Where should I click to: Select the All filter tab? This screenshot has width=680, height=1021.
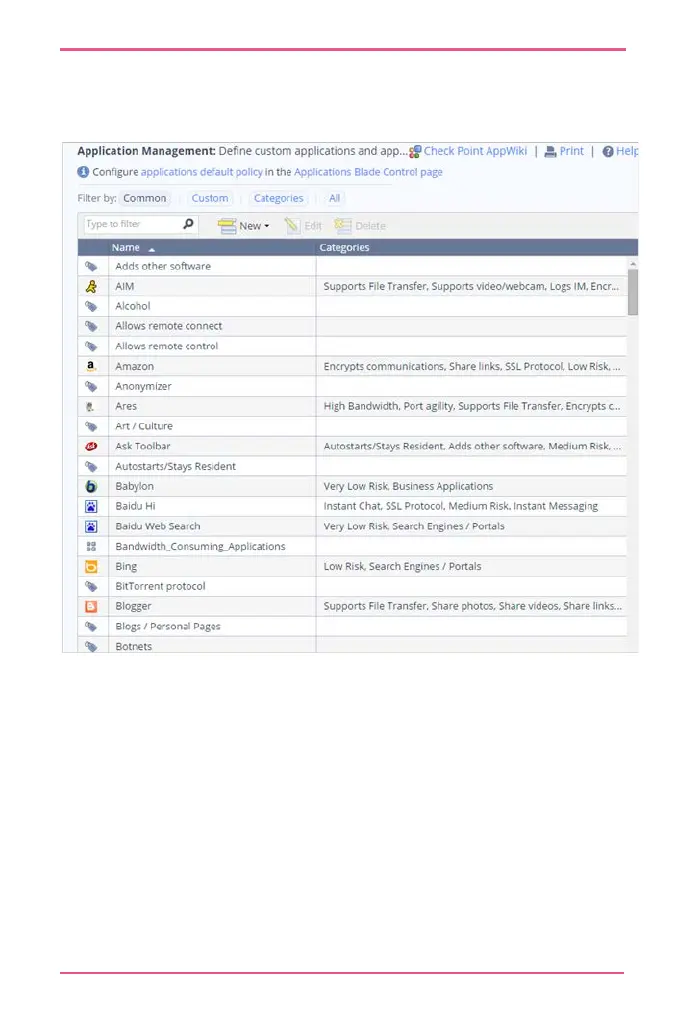(x=334, y=198)
